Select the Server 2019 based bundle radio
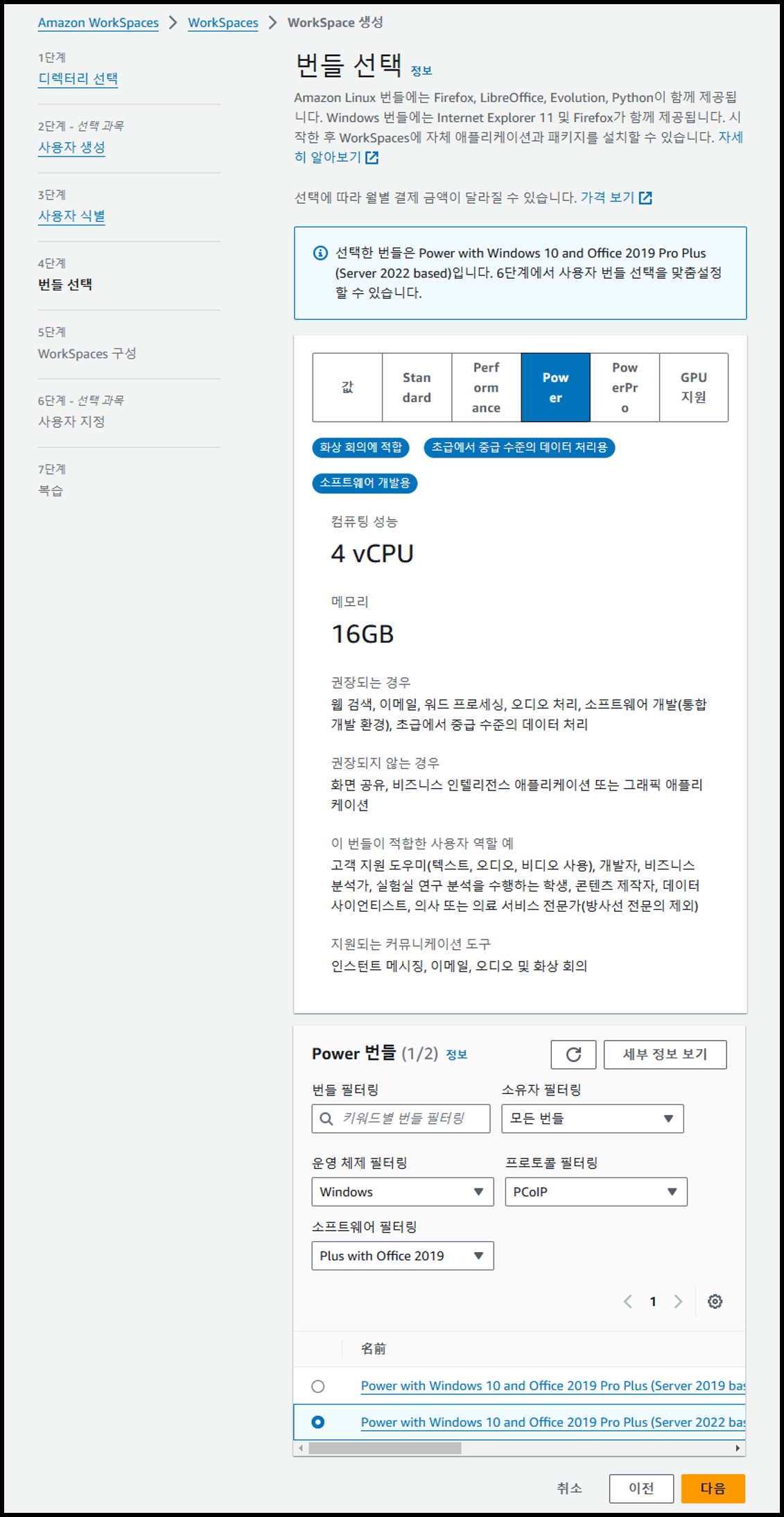Screen dimensions: 784x1517 318,1386
